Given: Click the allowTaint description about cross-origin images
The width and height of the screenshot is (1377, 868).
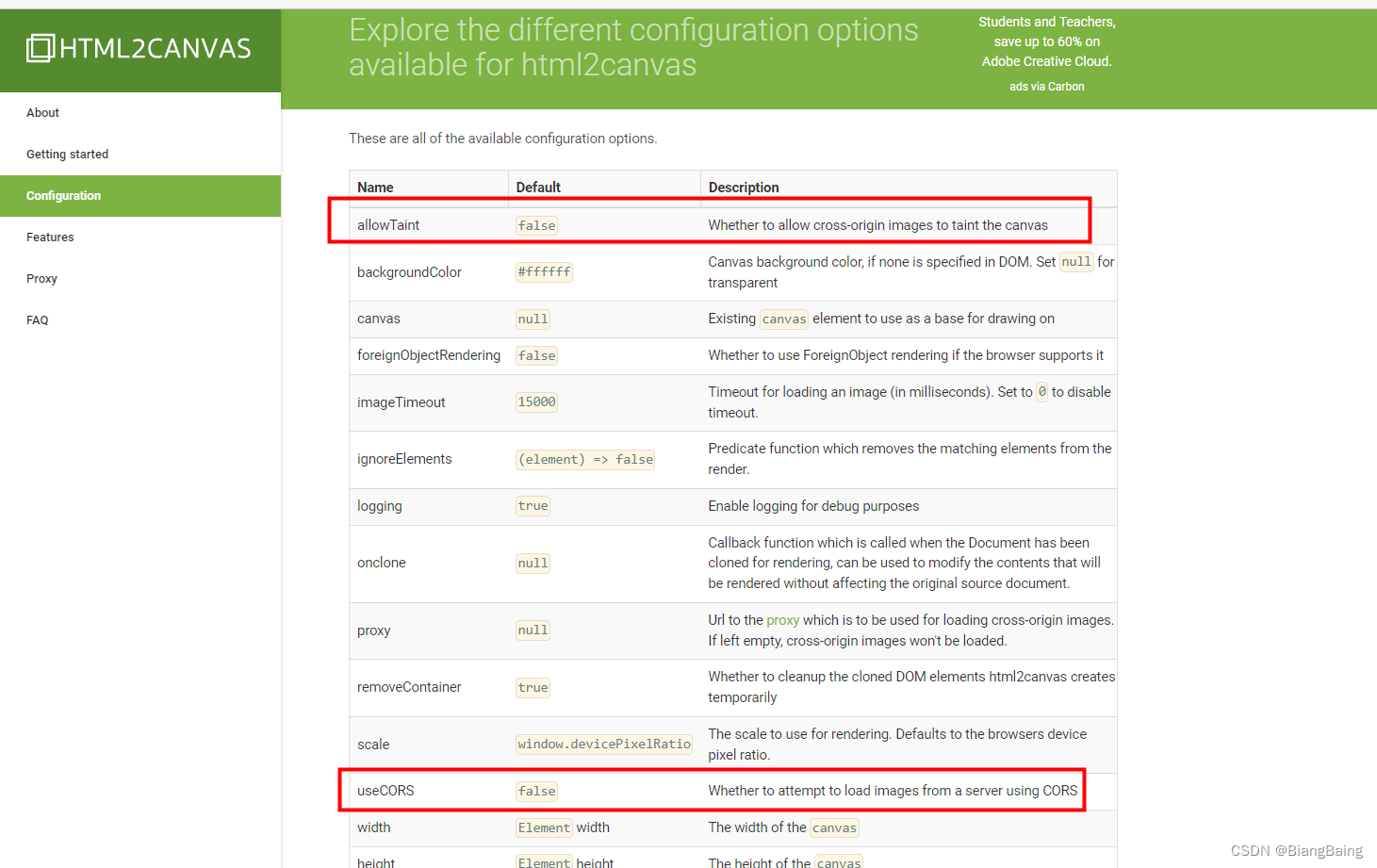Looking at the screenshot, I should coord(877,225).
